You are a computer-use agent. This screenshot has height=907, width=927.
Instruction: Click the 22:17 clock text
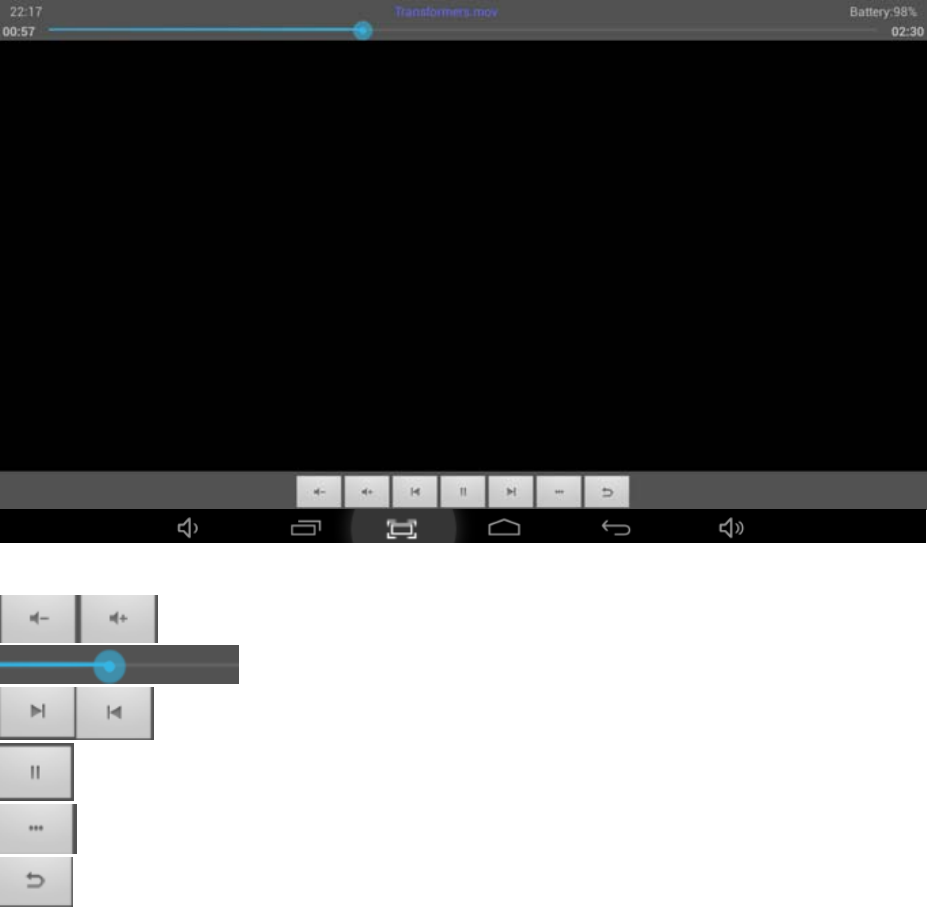click(25, 11)
